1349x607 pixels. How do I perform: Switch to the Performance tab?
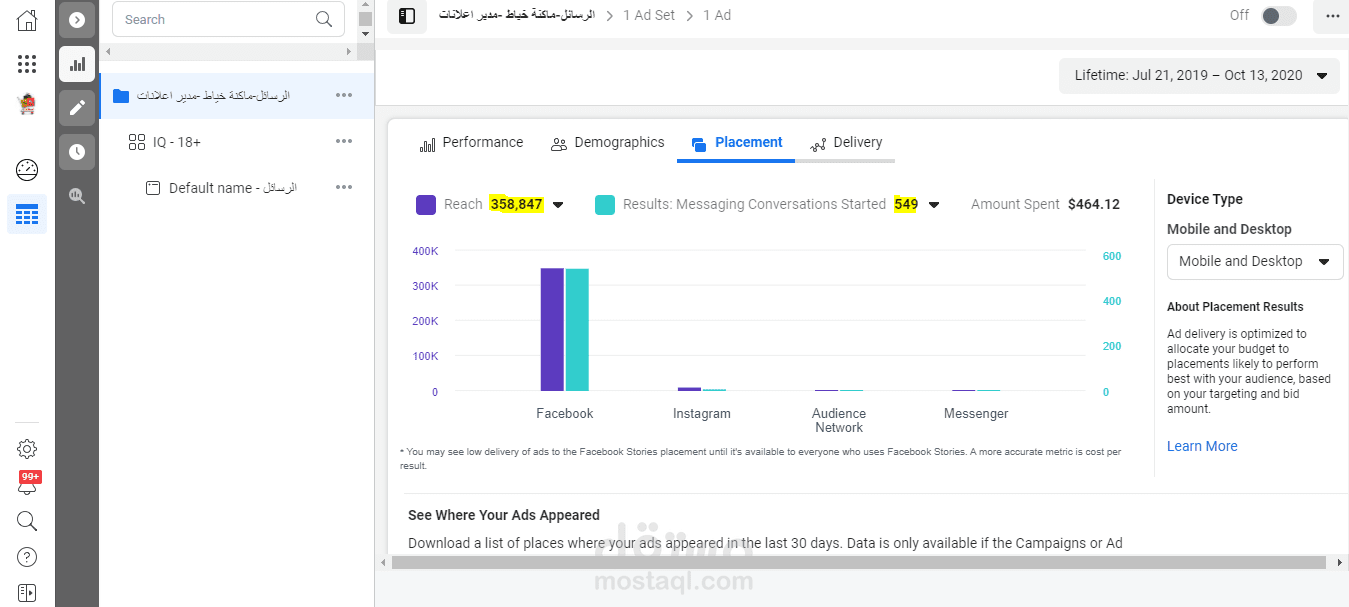[471, 143]
